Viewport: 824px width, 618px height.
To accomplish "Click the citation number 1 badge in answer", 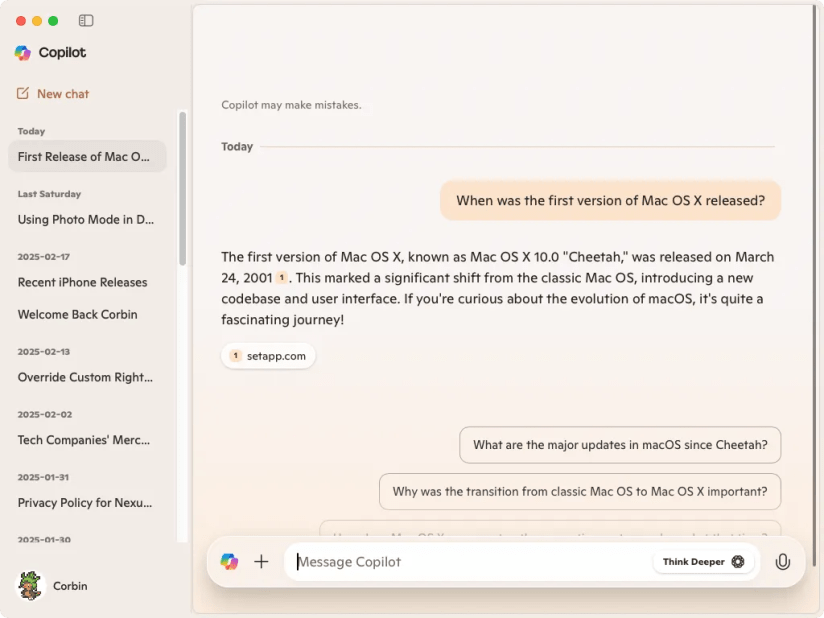I will [x=282, y=277].
